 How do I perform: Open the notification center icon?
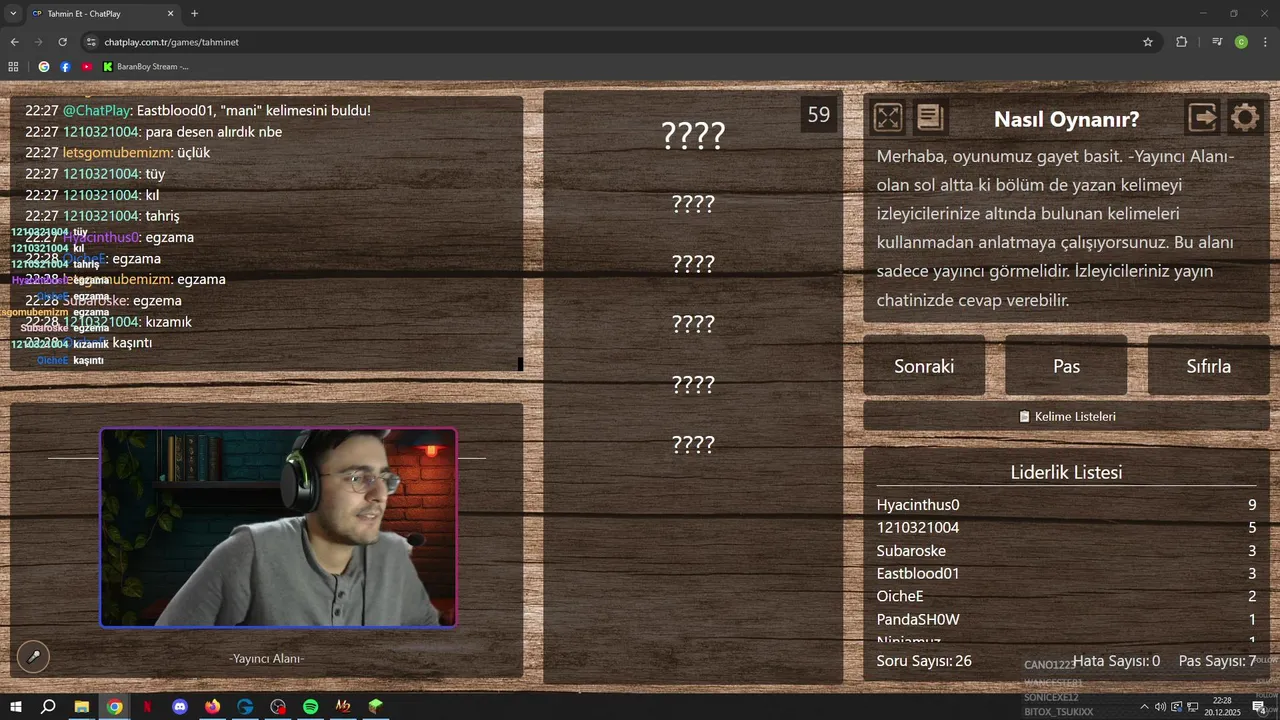(x=1259, y=707)
